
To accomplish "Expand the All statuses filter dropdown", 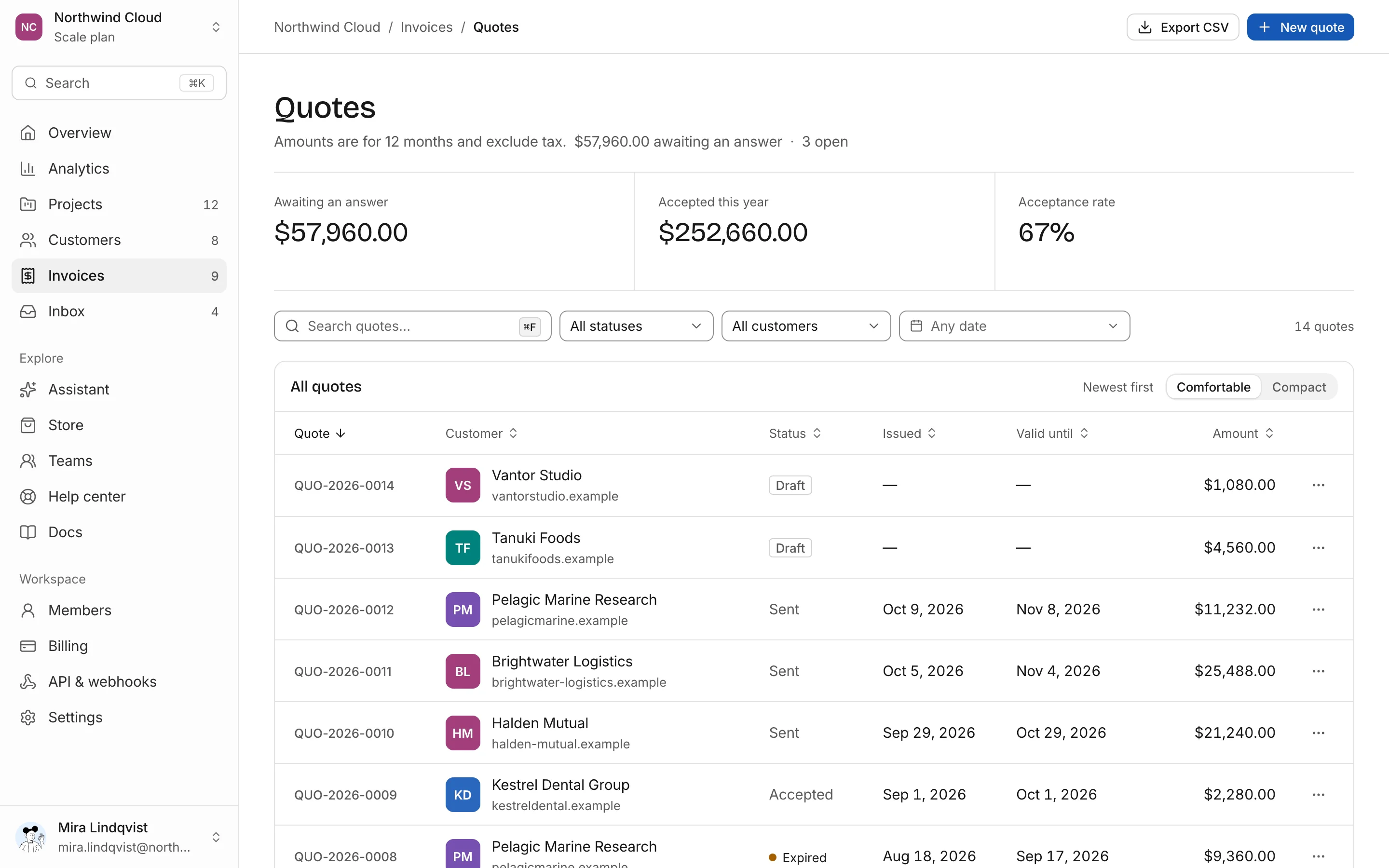I will (x=636, y=326).
